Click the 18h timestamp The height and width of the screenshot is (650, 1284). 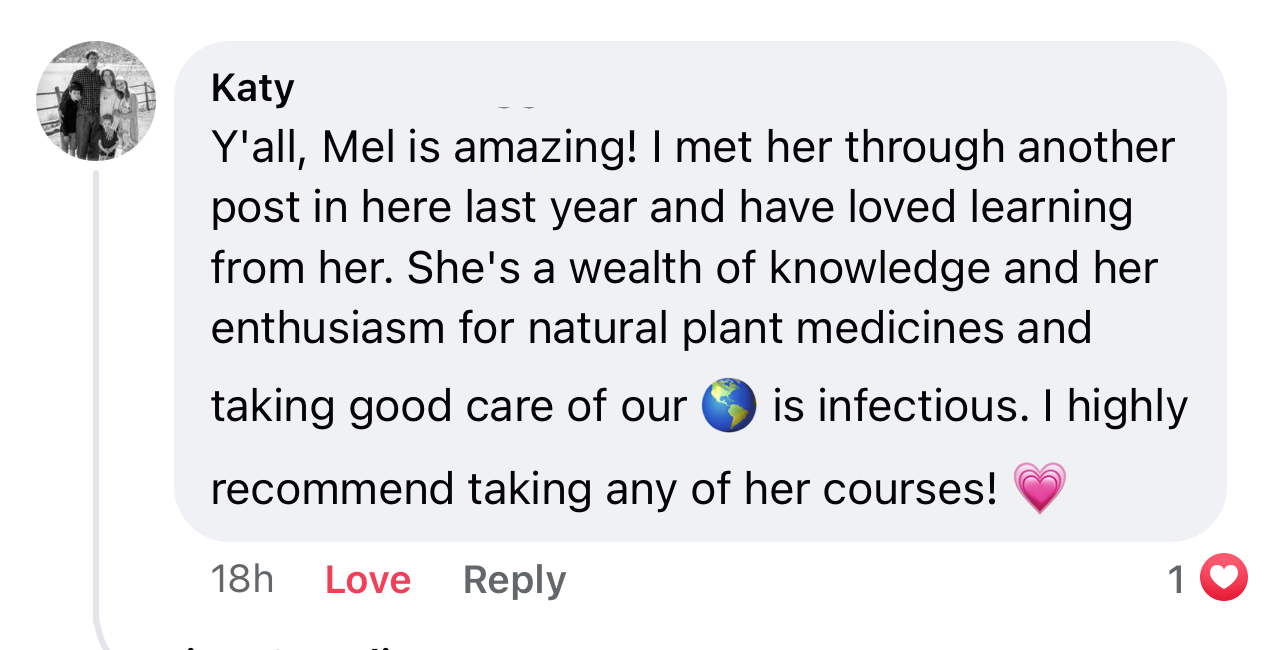(x=242, y=579)
